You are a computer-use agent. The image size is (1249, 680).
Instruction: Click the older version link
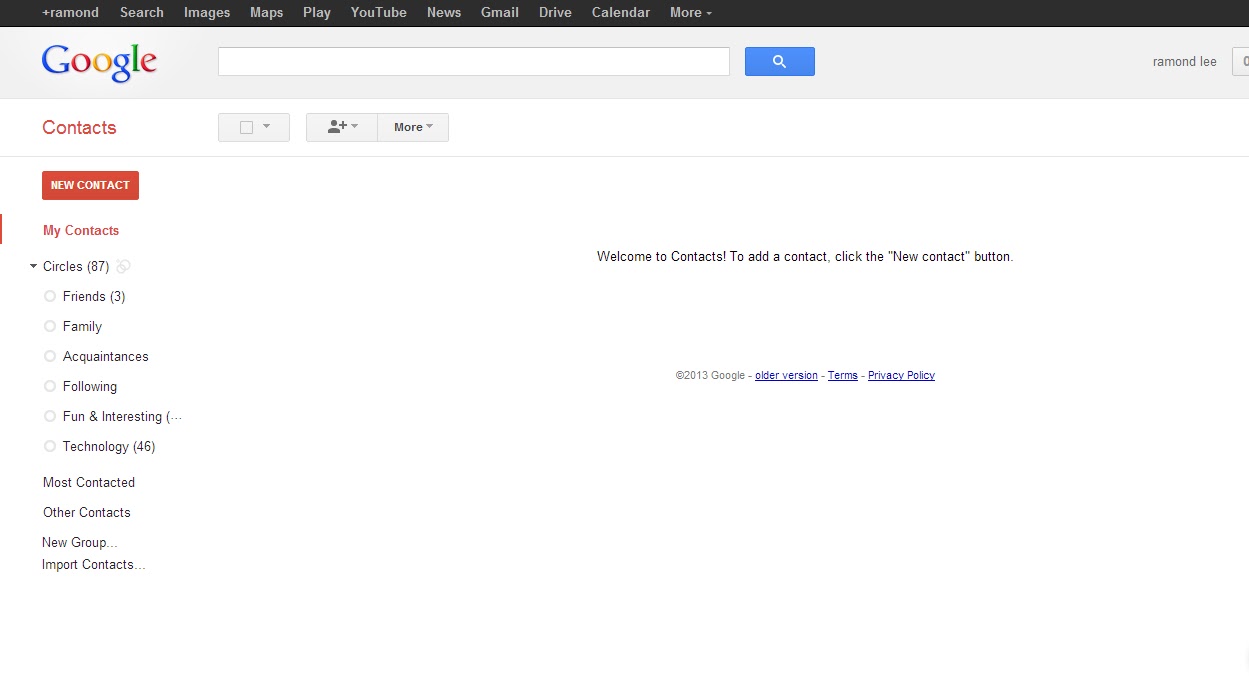point(786,376)
